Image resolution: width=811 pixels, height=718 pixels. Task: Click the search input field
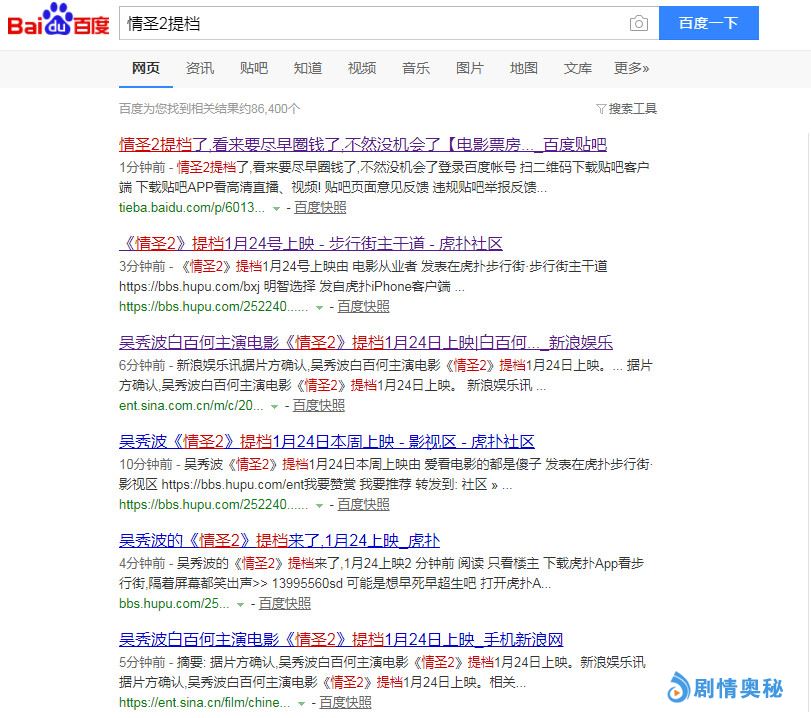[x=370, y=23]
